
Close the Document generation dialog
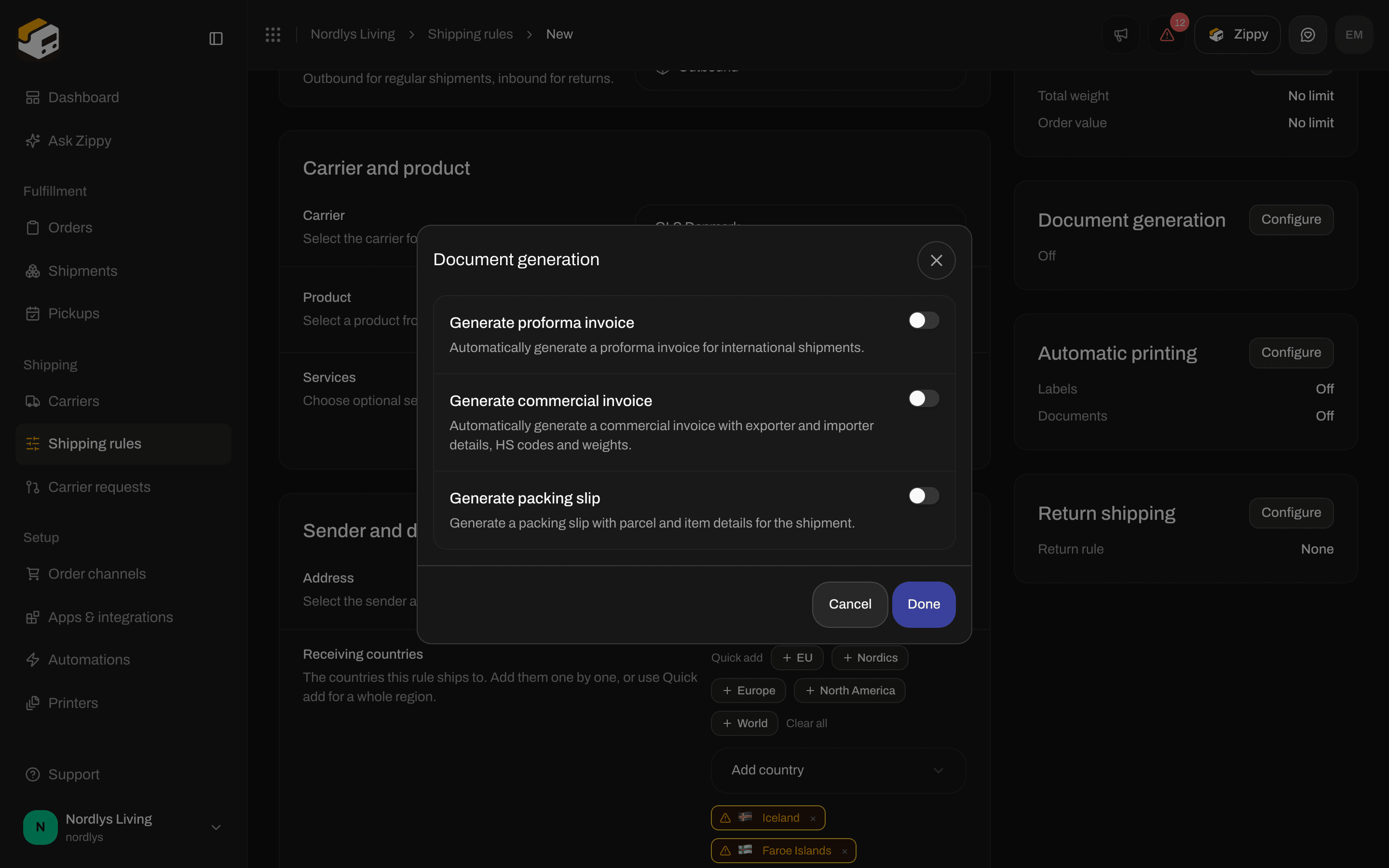tap(936, 260)
